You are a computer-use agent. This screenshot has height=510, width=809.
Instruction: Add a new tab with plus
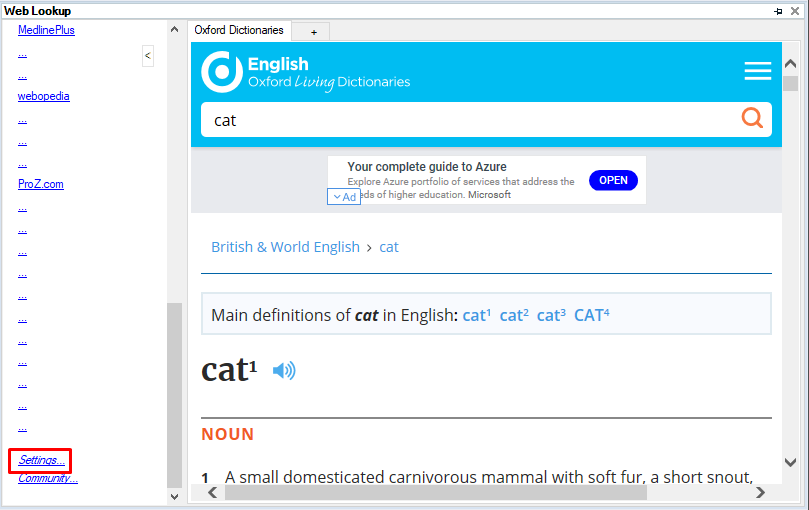[x=314, y=32]
